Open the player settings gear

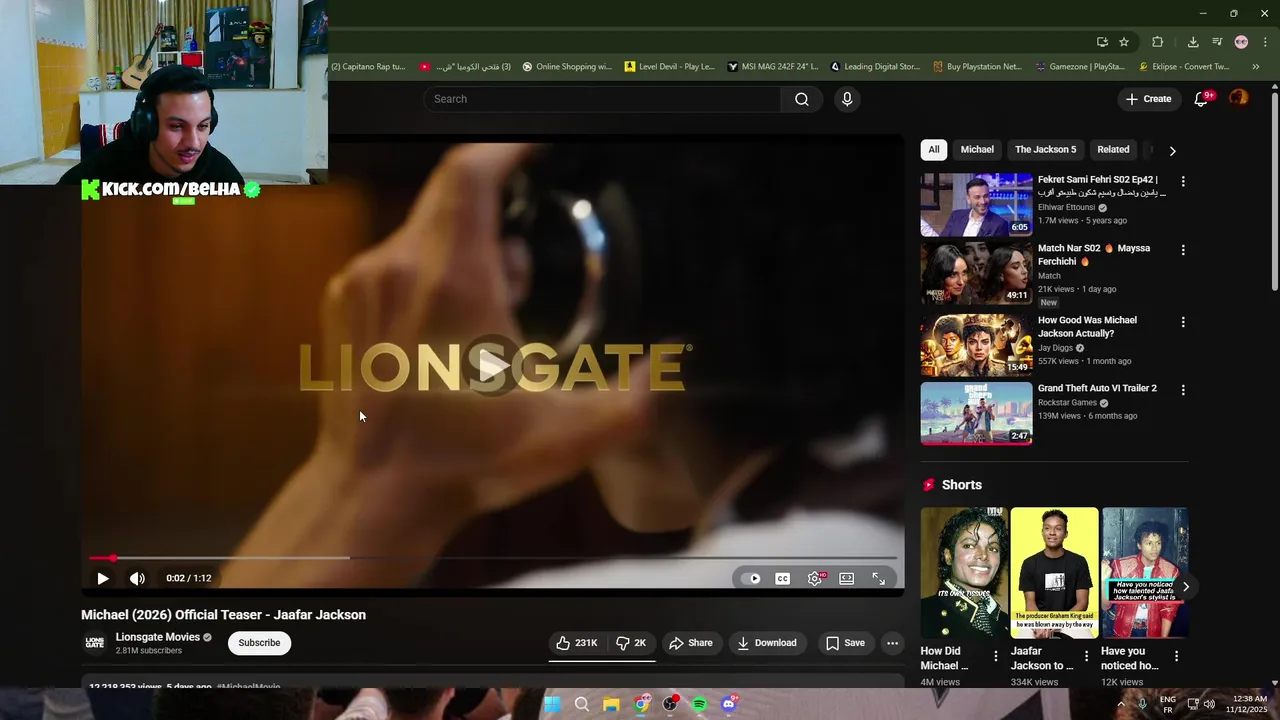(815, 578)
